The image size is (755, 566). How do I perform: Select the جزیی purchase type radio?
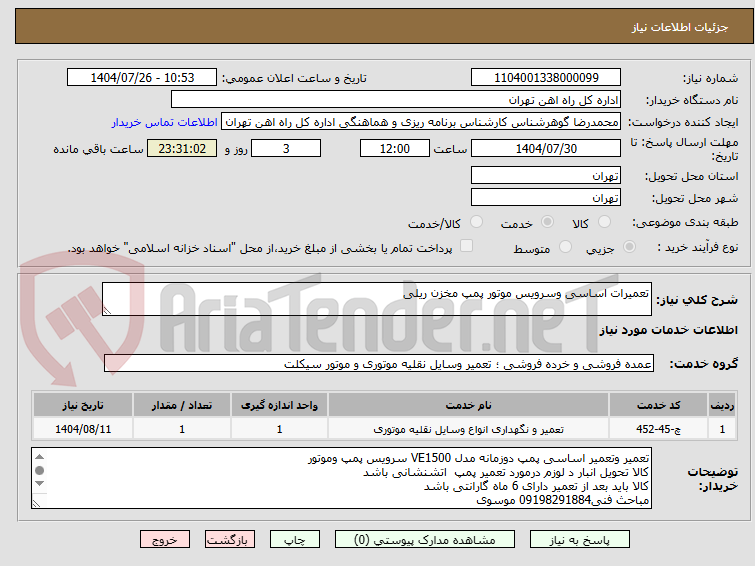pos(629,247)
